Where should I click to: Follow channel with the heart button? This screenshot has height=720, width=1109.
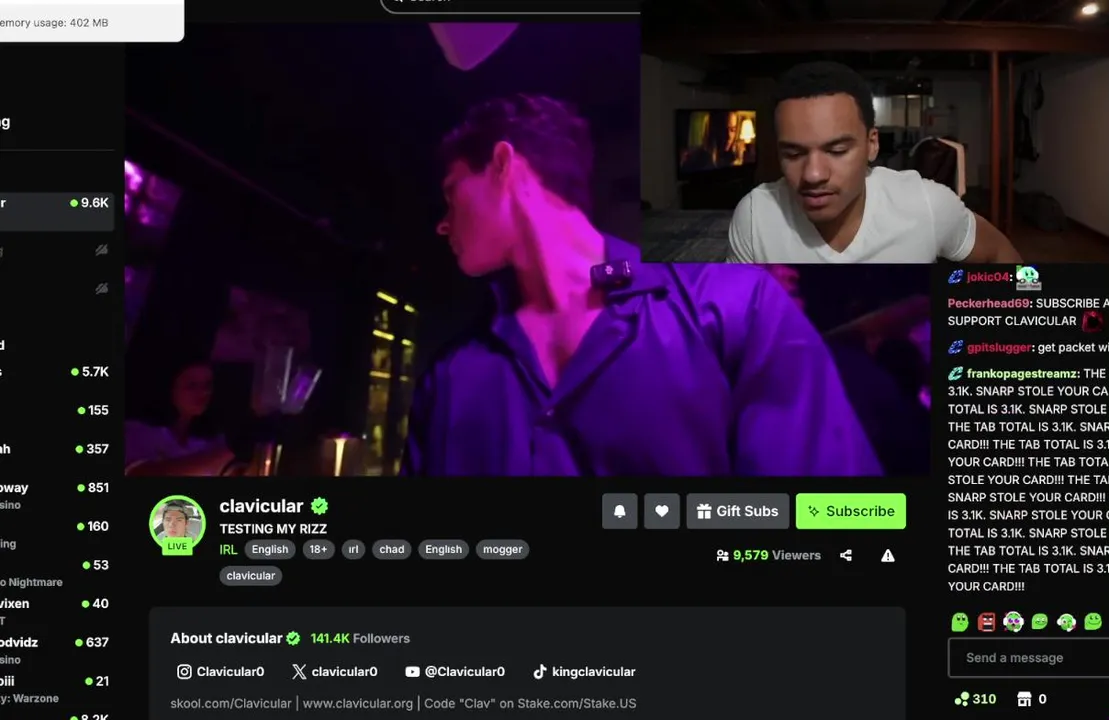pos(661,511)
